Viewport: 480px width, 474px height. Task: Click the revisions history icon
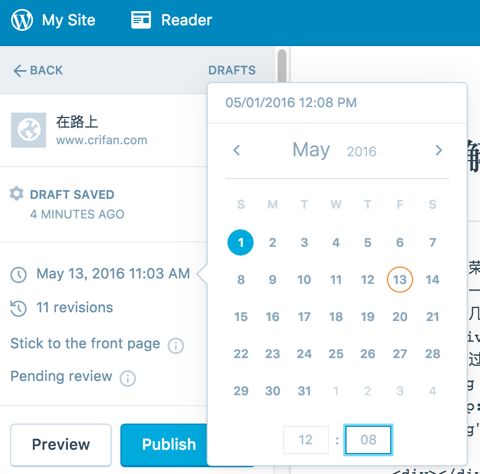18,308
